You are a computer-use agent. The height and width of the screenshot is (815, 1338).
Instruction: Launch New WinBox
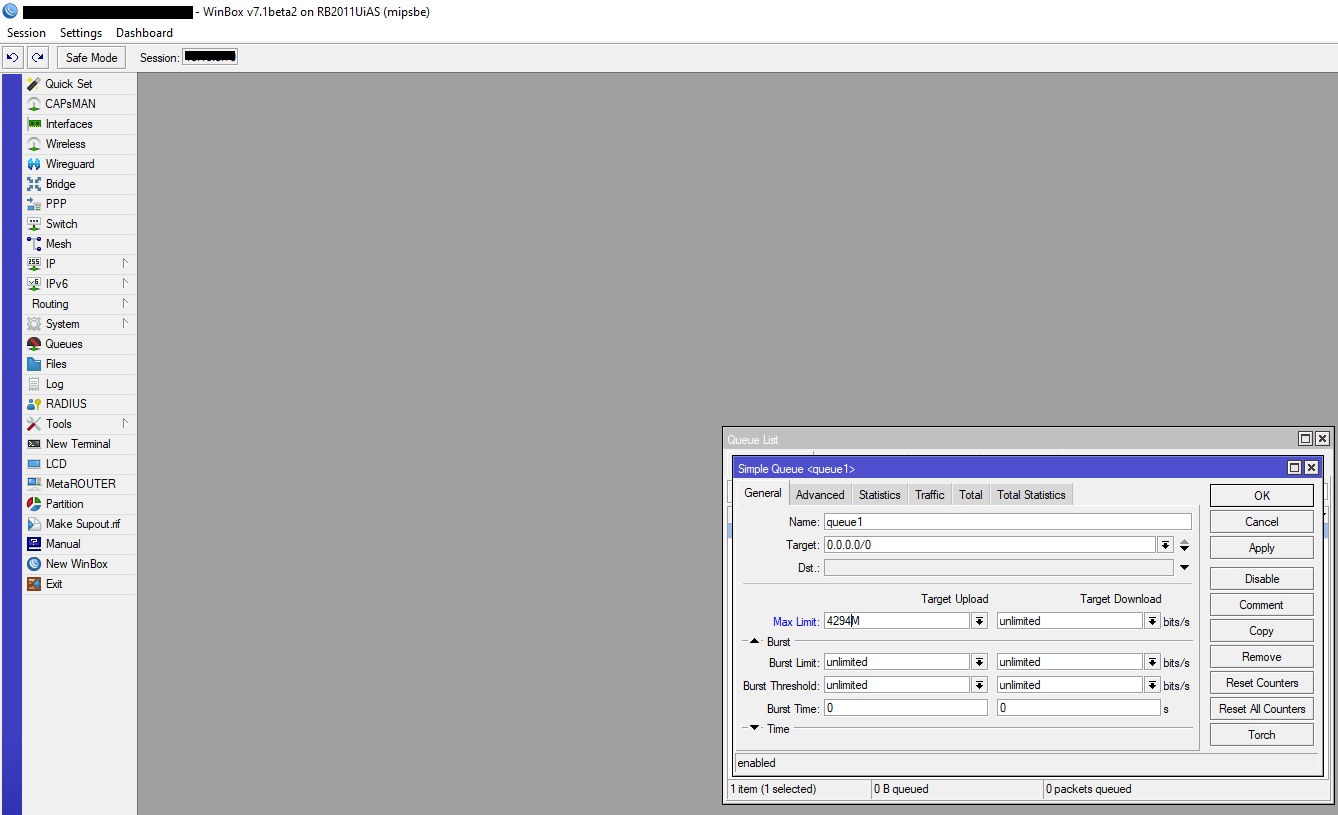(x=80, y=564)
